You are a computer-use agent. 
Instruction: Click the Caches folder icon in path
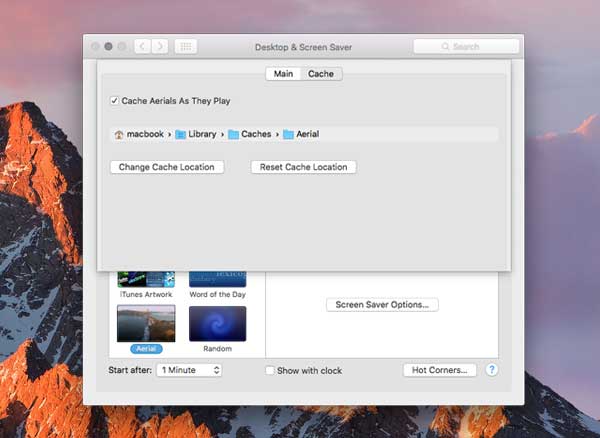click(x=233, y=134)
